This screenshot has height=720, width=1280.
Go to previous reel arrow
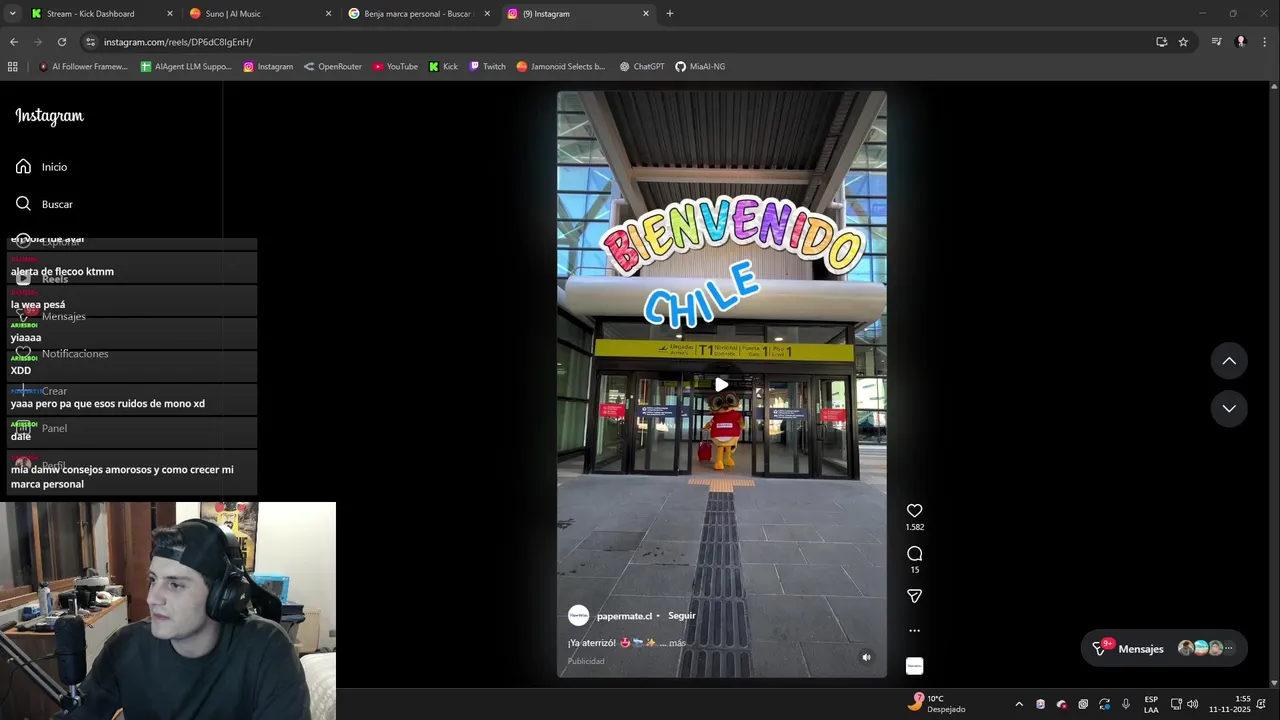tap(1229, 361)
